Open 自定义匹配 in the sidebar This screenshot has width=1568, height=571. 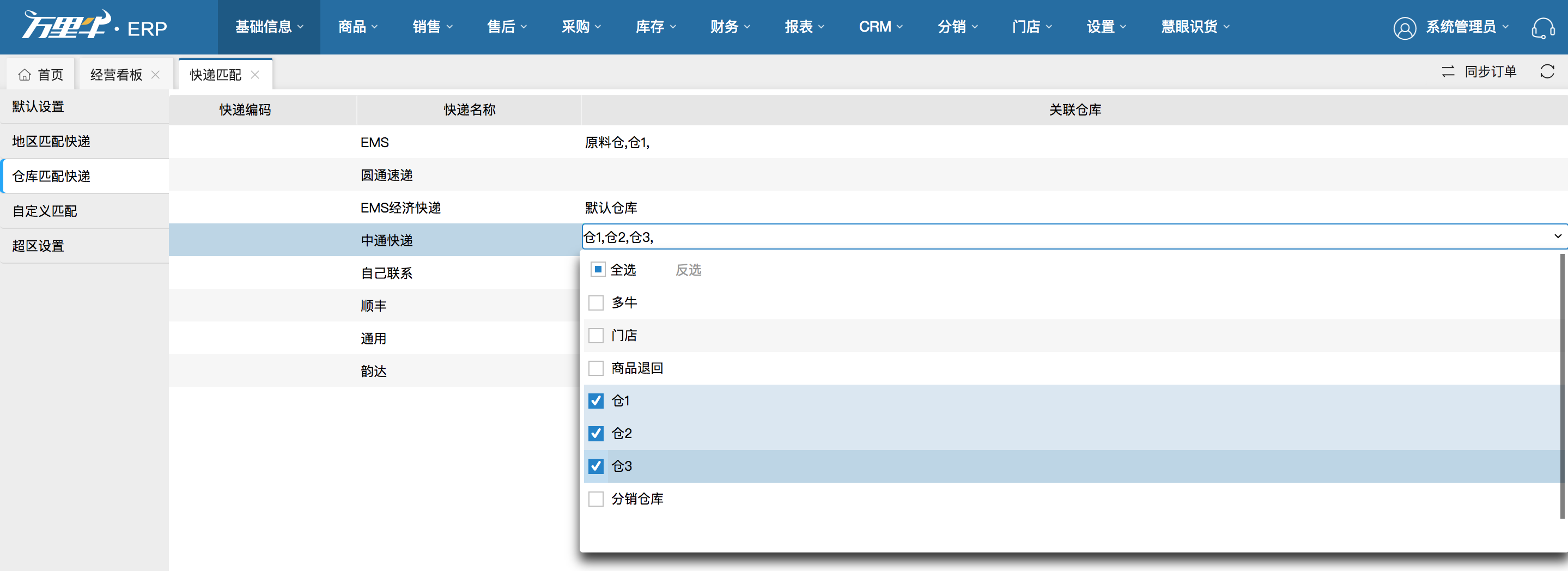point(84,211)
